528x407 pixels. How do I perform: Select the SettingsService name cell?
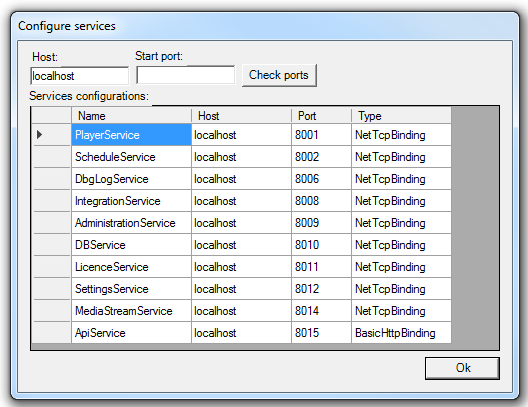pos(131,289)
